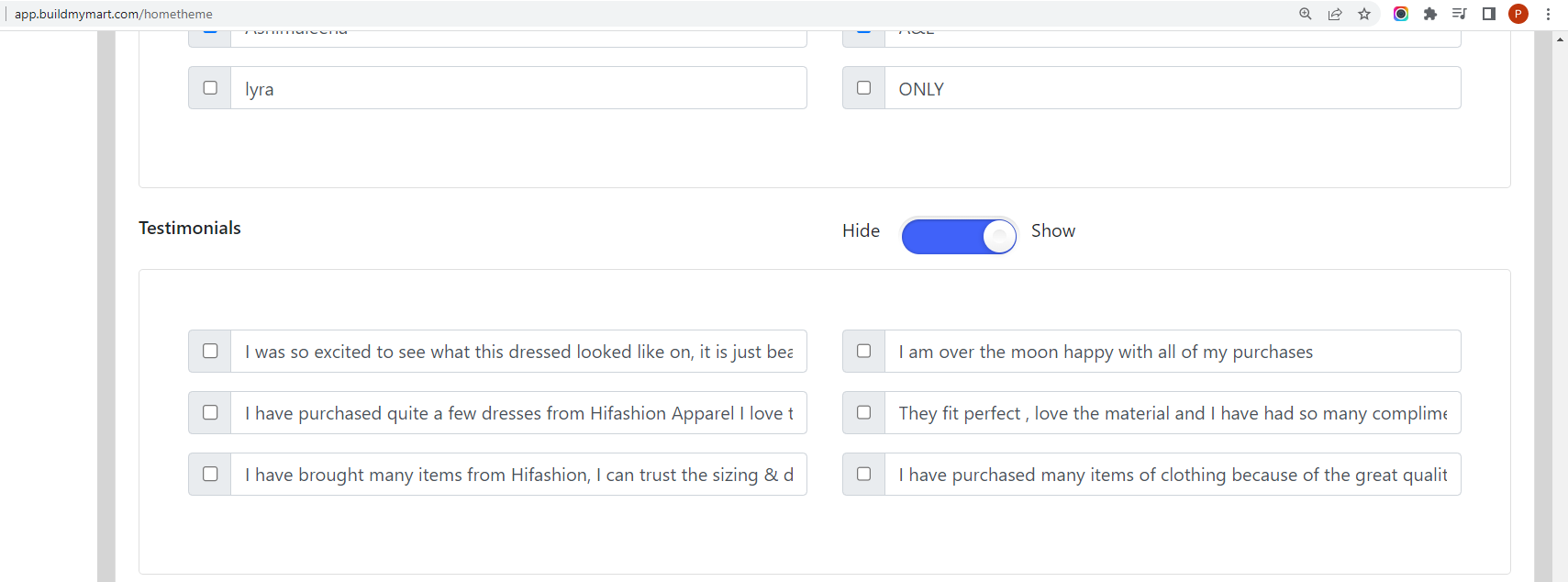Check the lyra brand checkbox
The height and width of the screenshot is (582, 1568).
click(210, 88)
